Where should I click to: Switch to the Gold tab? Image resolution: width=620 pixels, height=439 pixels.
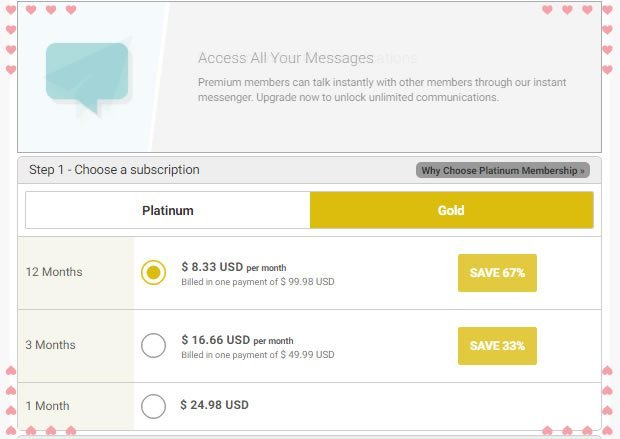(x=452, y=210)
